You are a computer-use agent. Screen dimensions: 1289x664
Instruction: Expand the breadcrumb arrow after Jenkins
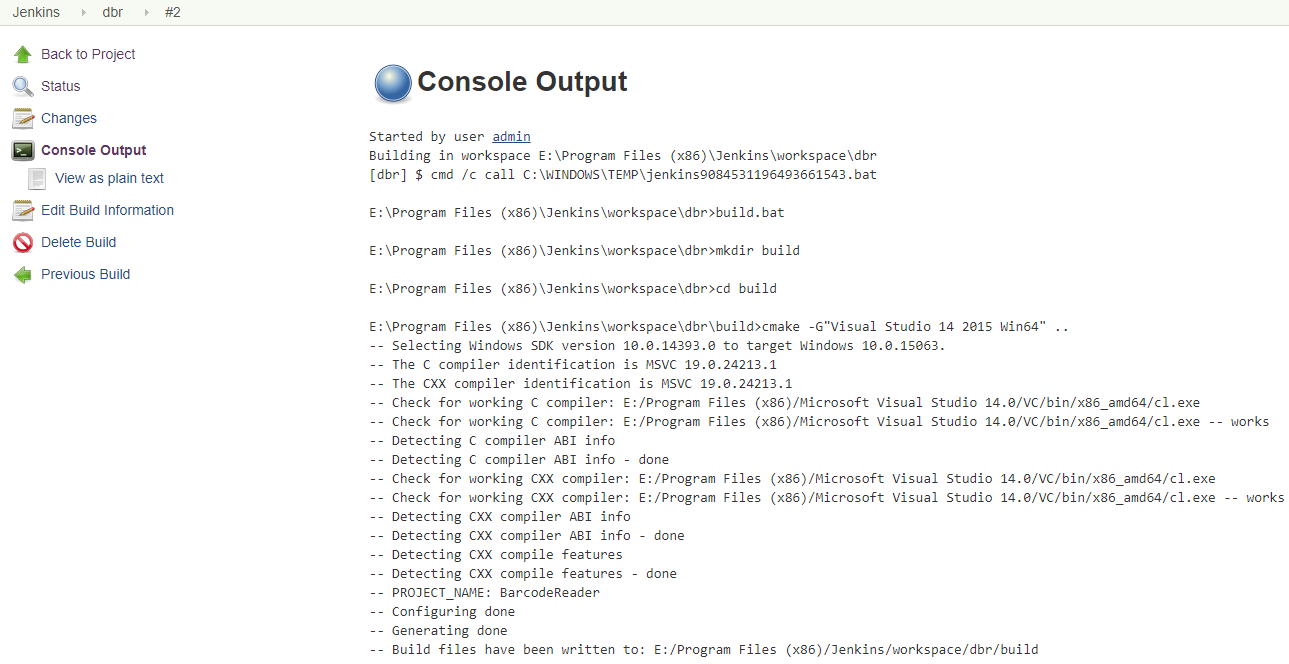tap(84, 13)
